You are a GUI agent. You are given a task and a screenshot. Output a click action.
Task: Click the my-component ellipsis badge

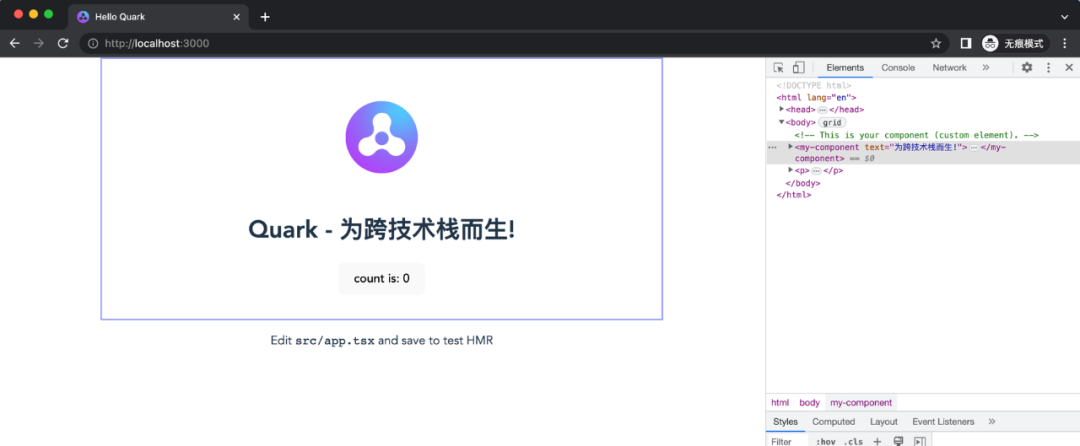(974, 147)
